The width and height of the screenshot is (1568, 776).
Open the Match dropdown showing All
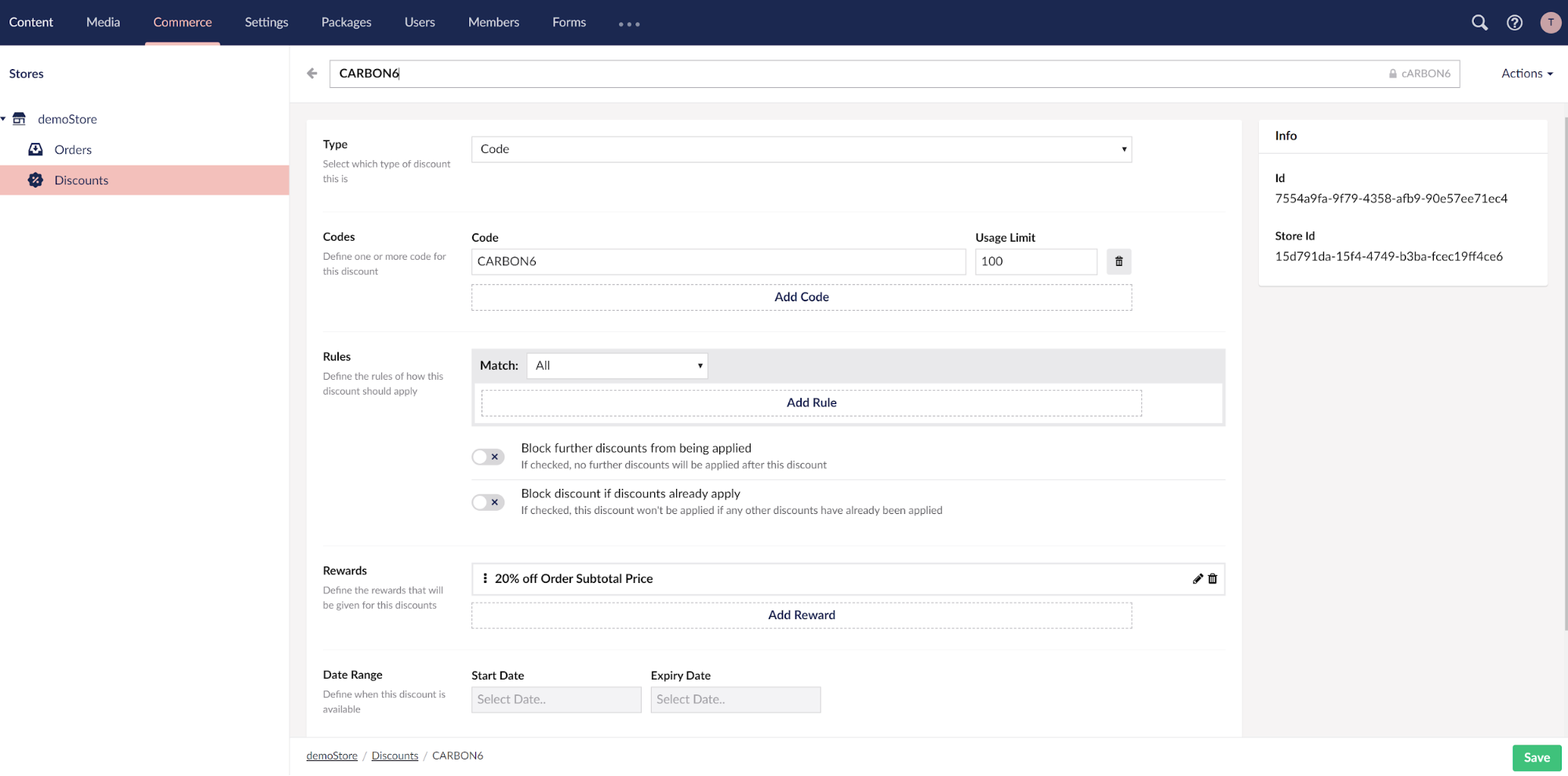click(617, 366)
